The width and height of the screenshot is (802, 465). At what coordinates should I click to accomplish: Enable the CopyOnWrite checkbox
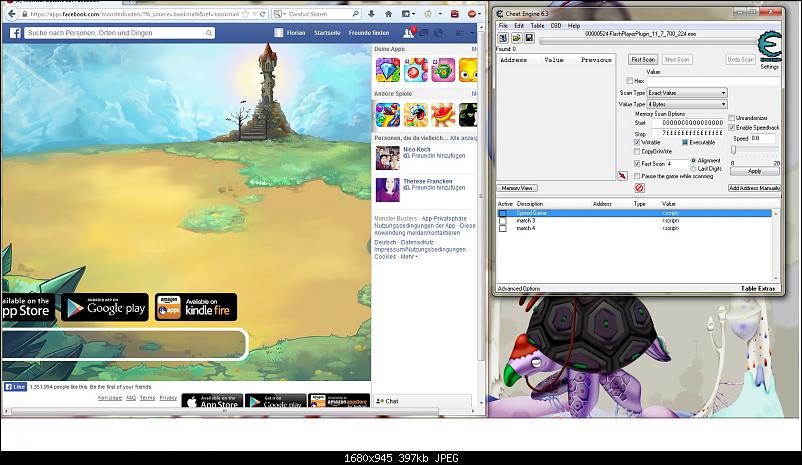pos(637,151)
